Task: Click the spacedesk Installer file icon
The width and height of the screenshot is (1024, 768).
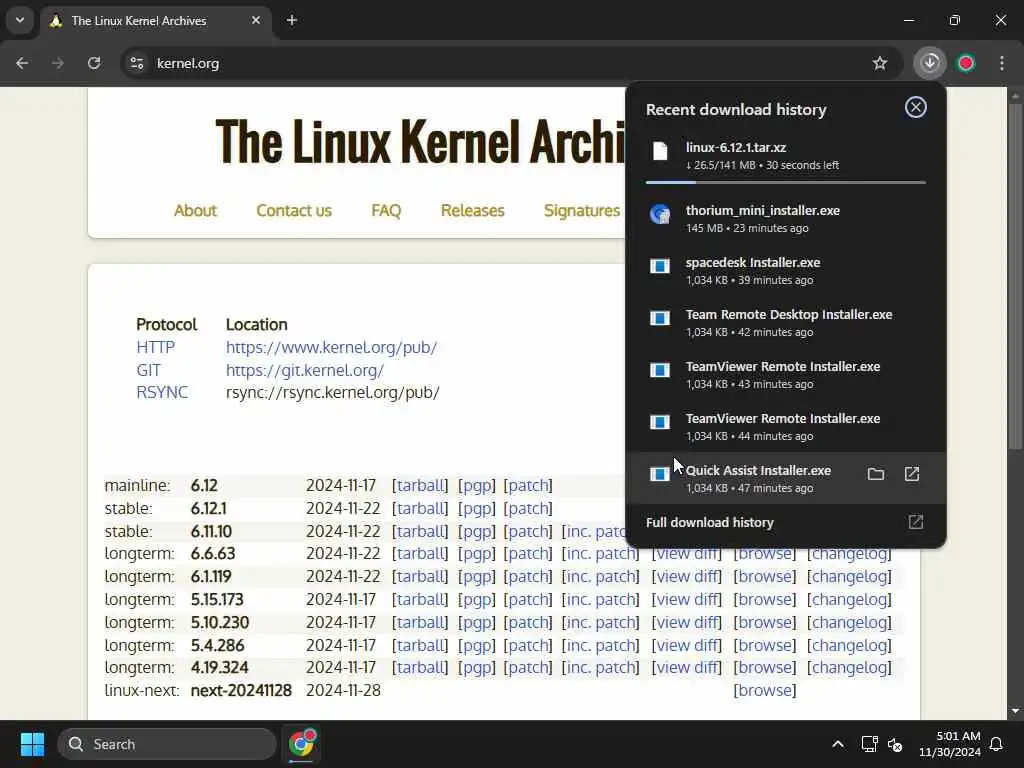Action: [x=660, y=266]
